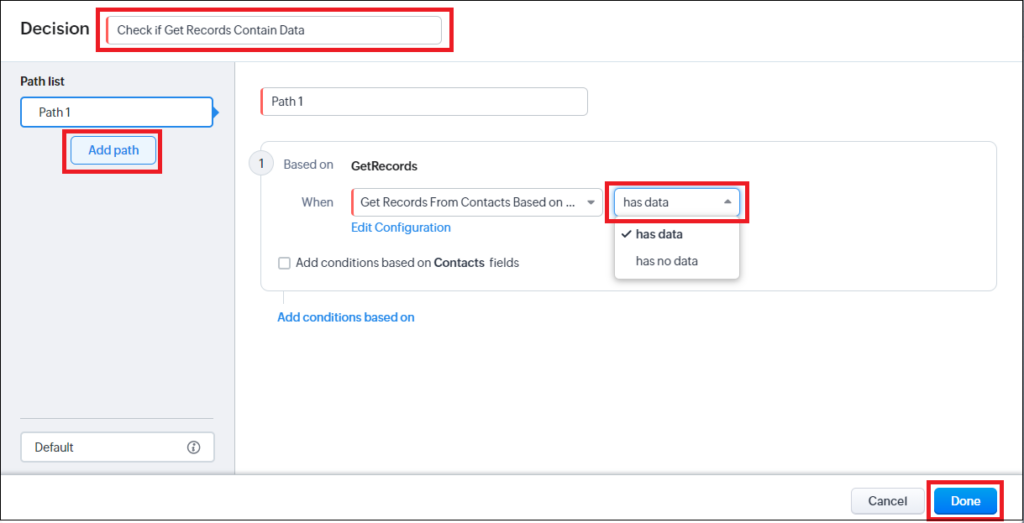
Task: Click the blue arrow pointer beside Path 1
Action: [x=216, y=112]
